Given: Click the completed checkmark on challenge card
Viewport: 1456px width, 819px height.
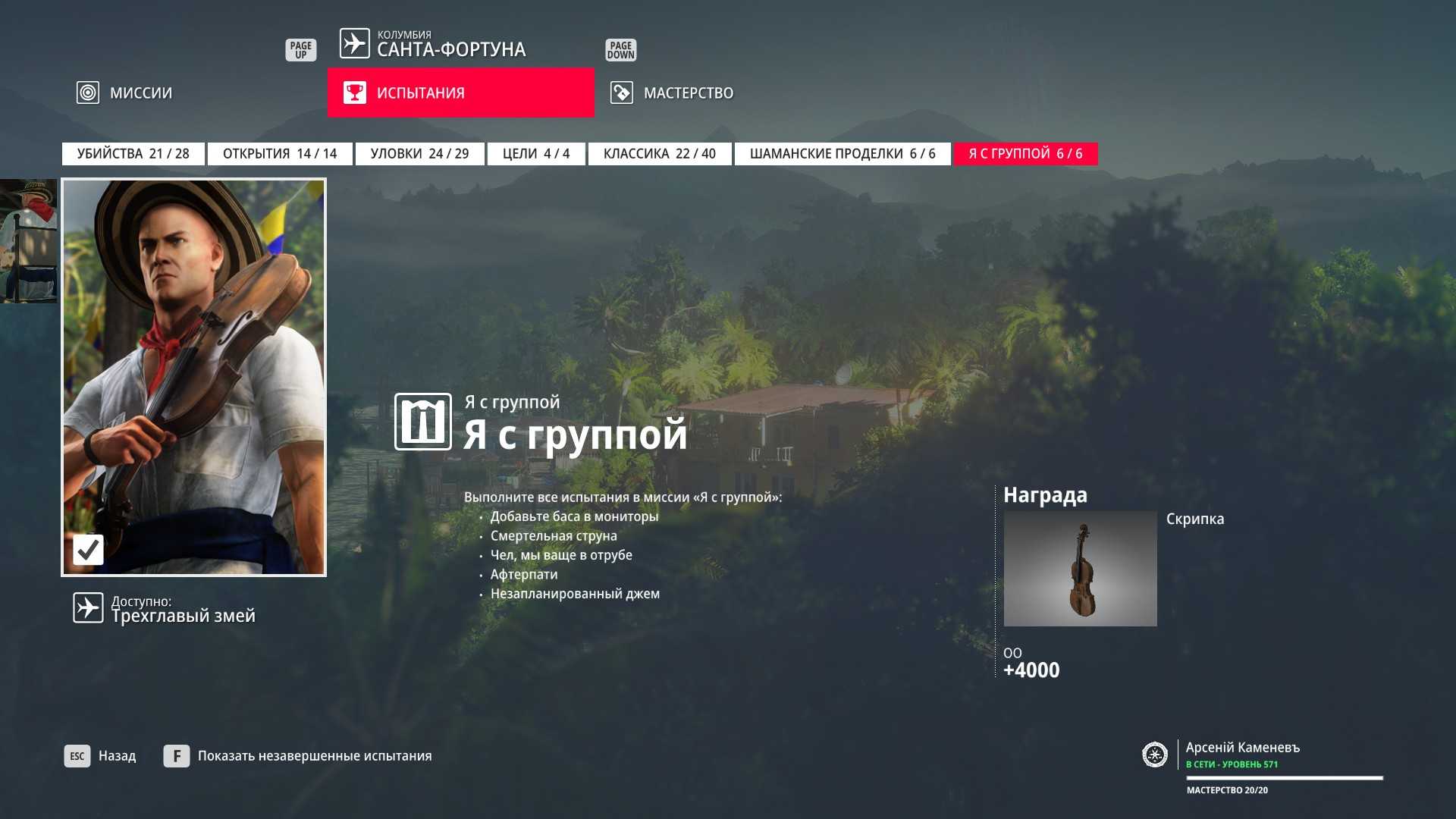Looking at the screenshot, I should (88, 549).
